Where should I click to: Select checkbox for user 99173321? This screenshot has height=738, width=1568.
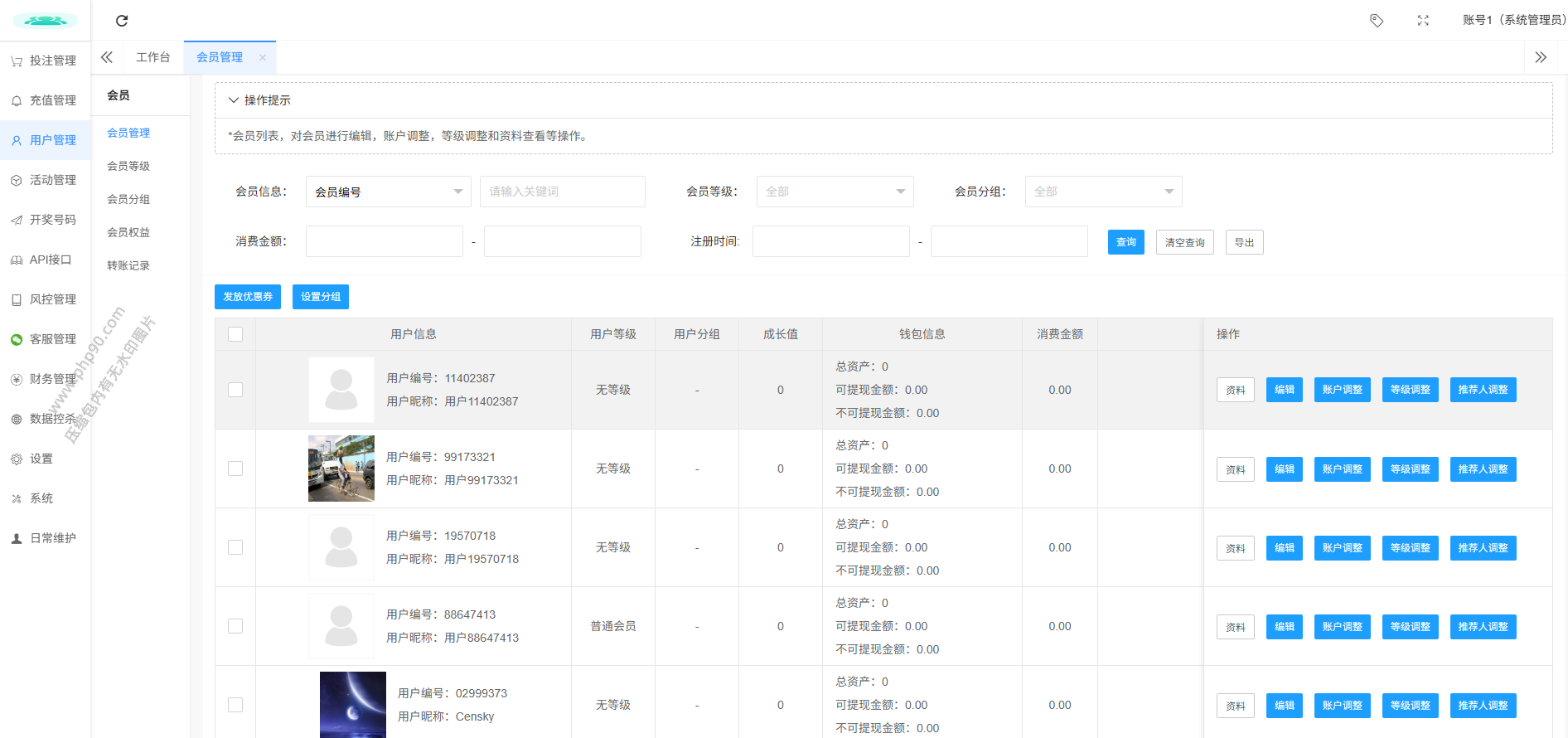235,469
